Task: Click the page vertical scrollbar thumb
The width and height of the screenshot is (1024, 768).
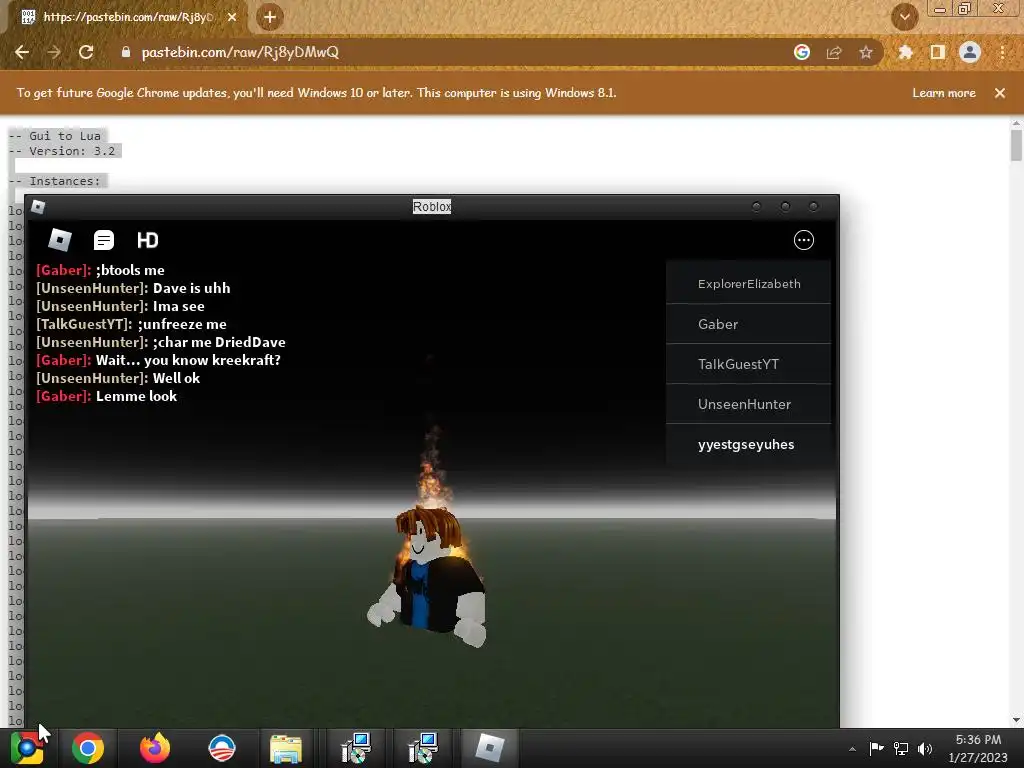Action: pos(1016,145)
